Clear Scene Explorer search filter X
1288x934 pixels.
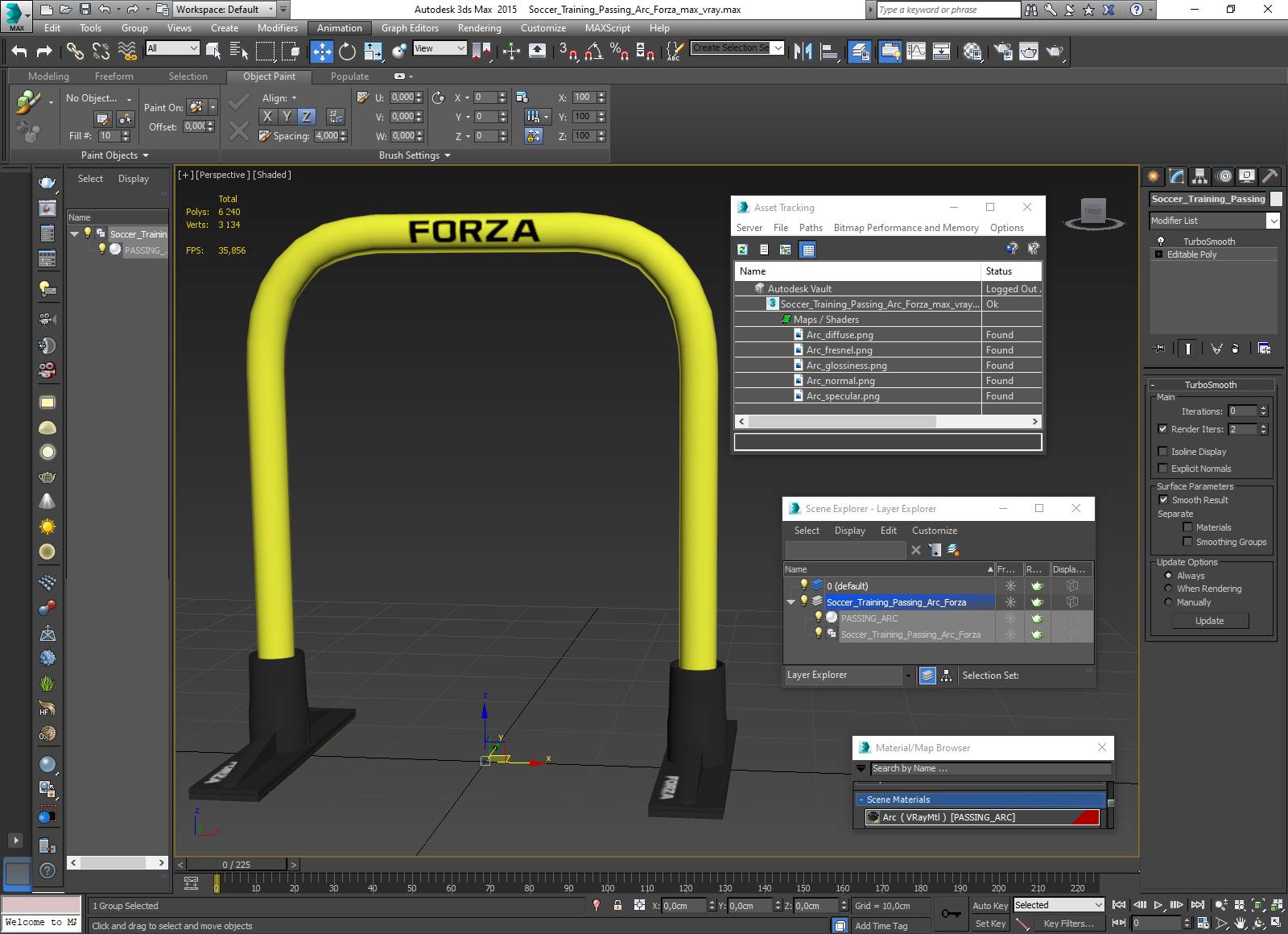915,550
